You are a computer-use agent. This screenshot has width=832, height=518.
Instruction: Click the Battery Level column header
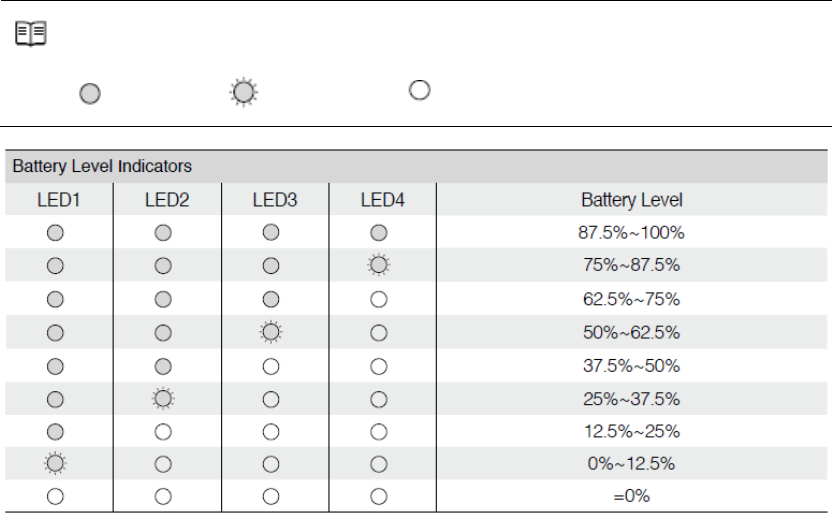[631, 200]
